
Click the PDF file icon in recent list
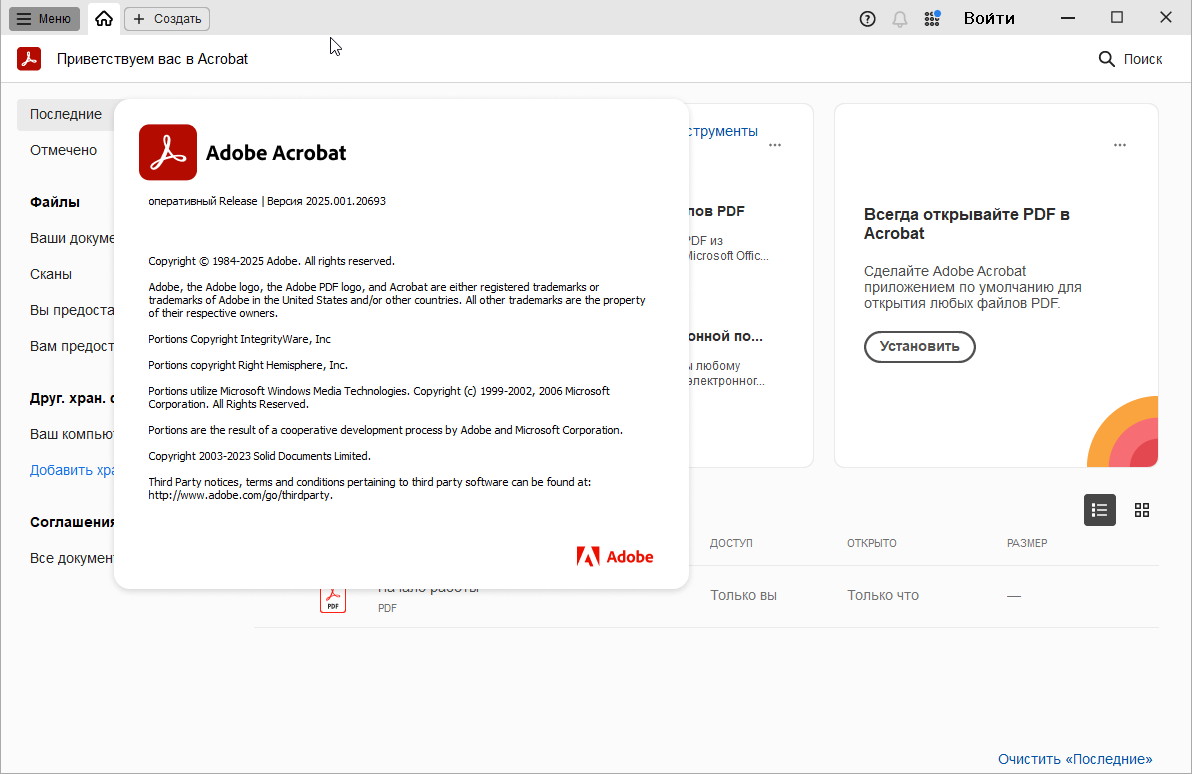point(333,600)
